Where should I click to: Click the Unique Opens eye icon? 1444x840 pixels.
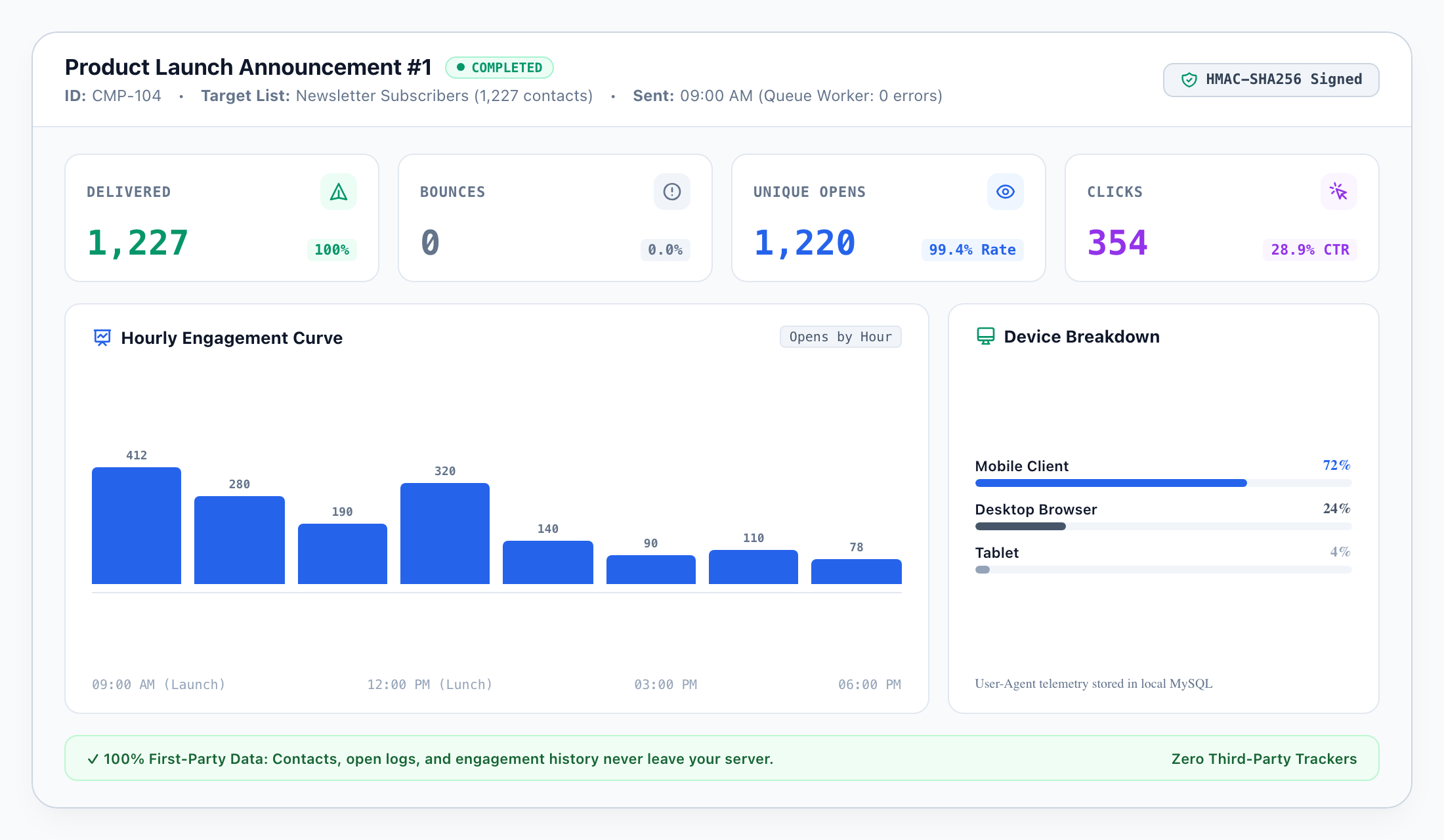[x=1006, y=192]
